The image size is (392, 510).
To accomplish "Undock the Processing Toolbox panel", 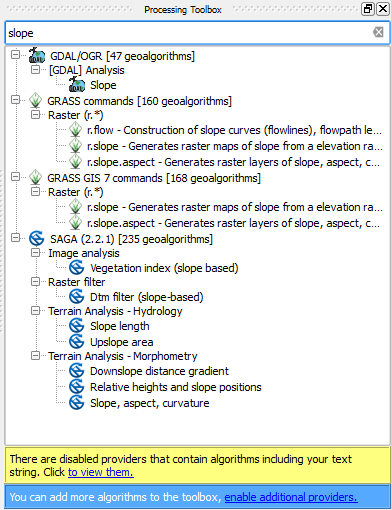I will pyautogui.click(x=368, y=9).
